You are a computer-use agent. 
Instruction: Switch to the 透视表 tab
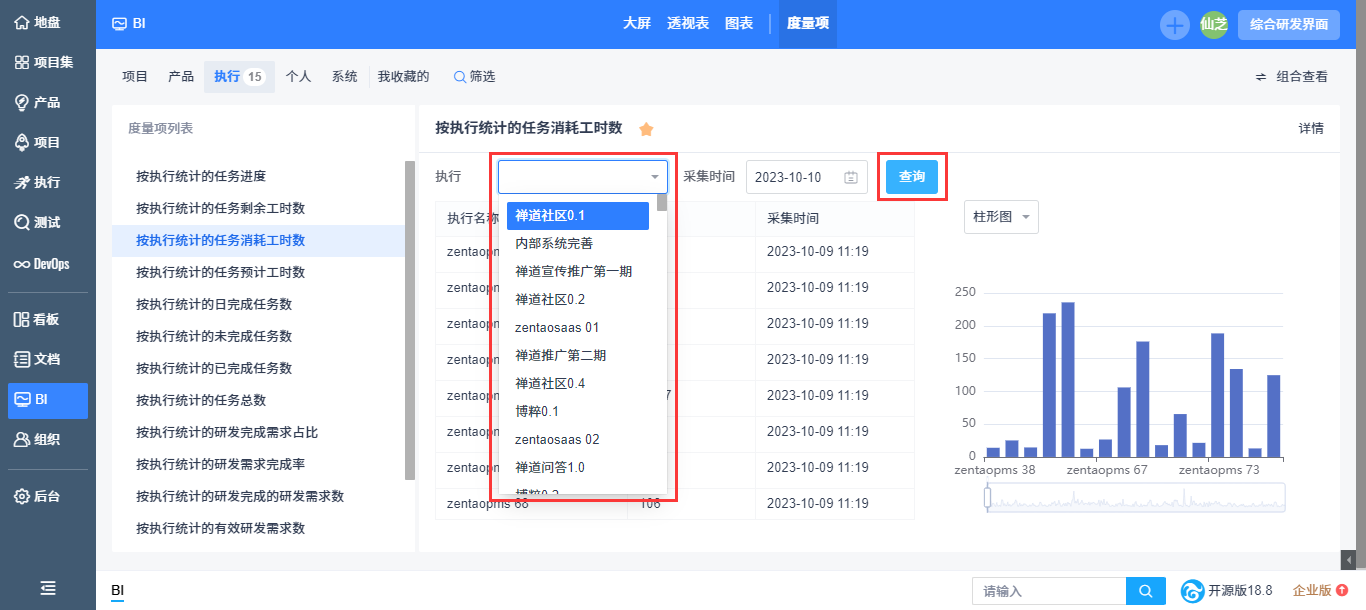pyautogui.click(x=688, y=23)
